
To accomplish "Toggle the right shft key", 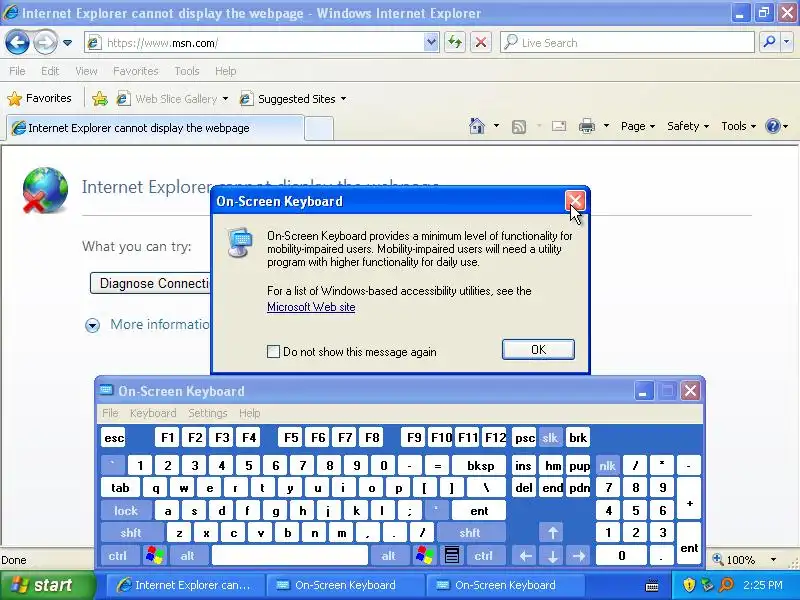I will pos(470,533).
